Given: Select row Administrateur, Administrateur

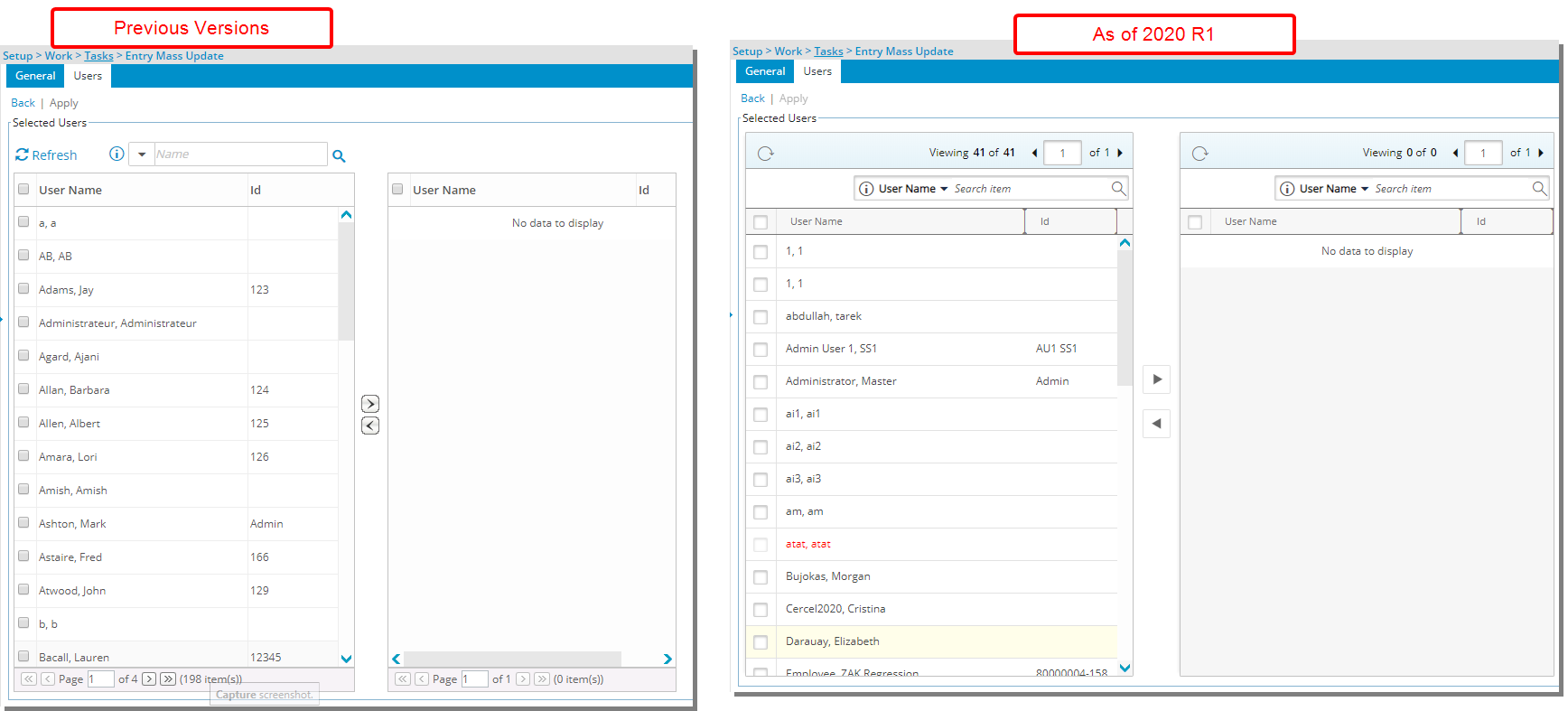Looking at the screenshot, I should tap(177, 323).
